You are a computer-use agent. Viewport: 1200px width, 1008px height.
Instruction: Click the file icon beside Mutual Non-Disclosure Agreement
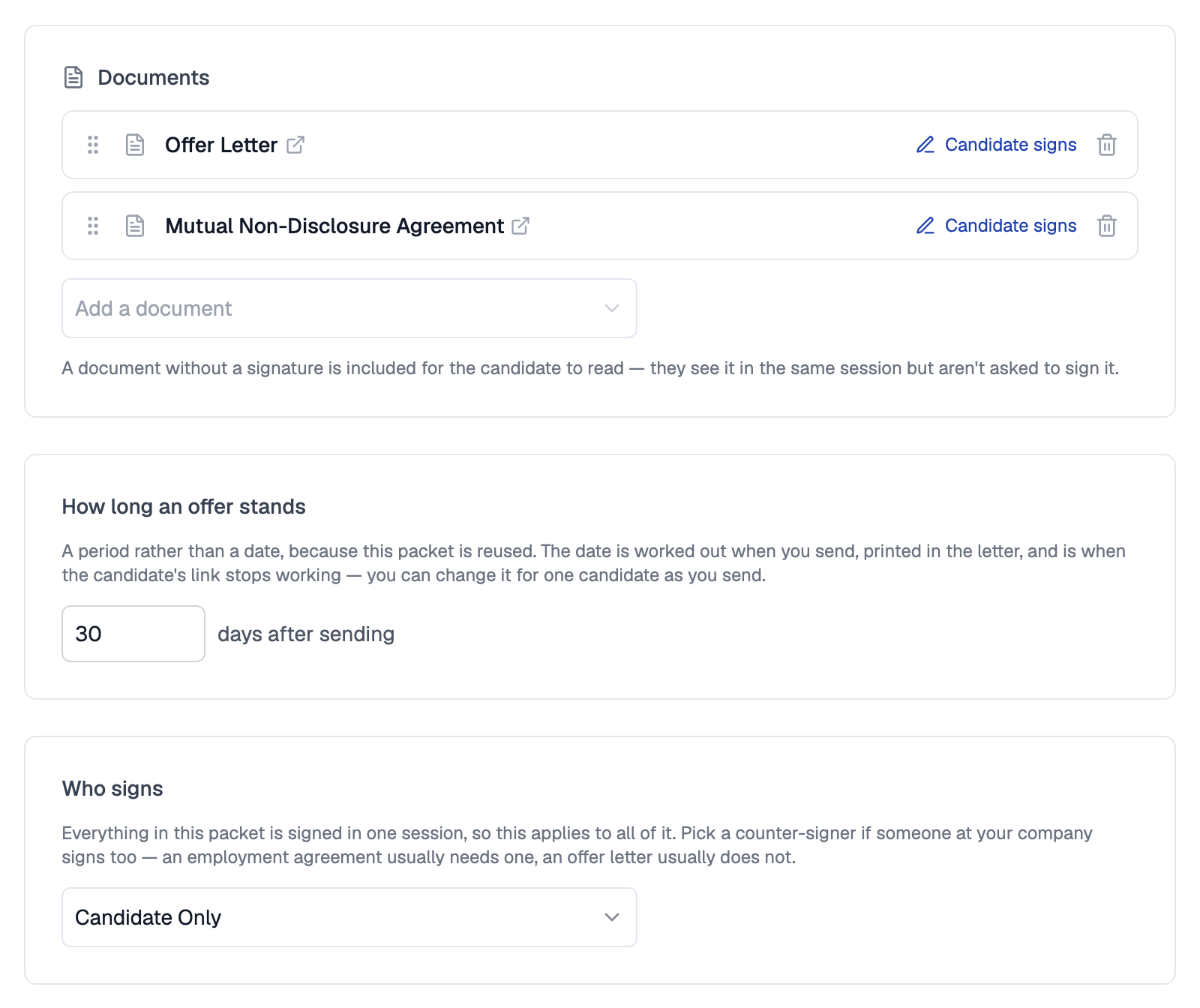tap(135, 226)
